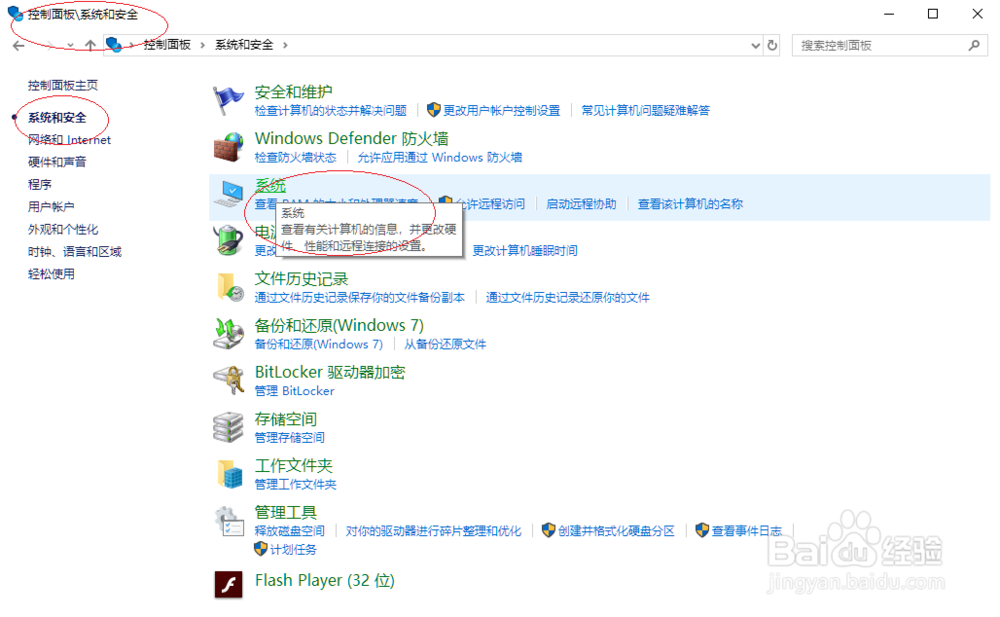Screen dimensions: 1000x617
Task: Click the Administrative Tools gear icon
Action: pyautogui.click(x=229, y=521)
